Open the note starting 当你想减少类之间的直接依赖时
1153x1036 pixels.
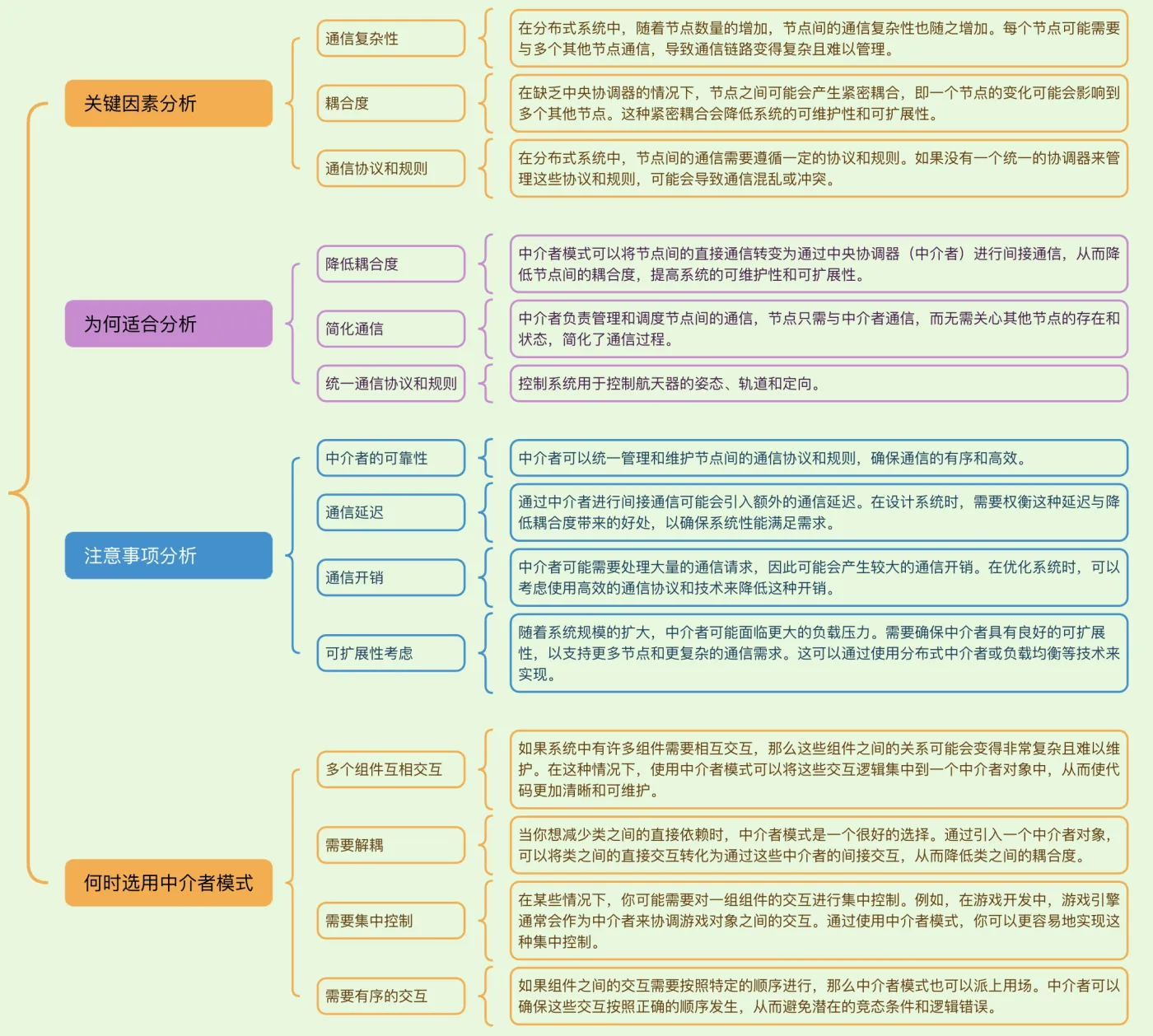pos(819,845)
